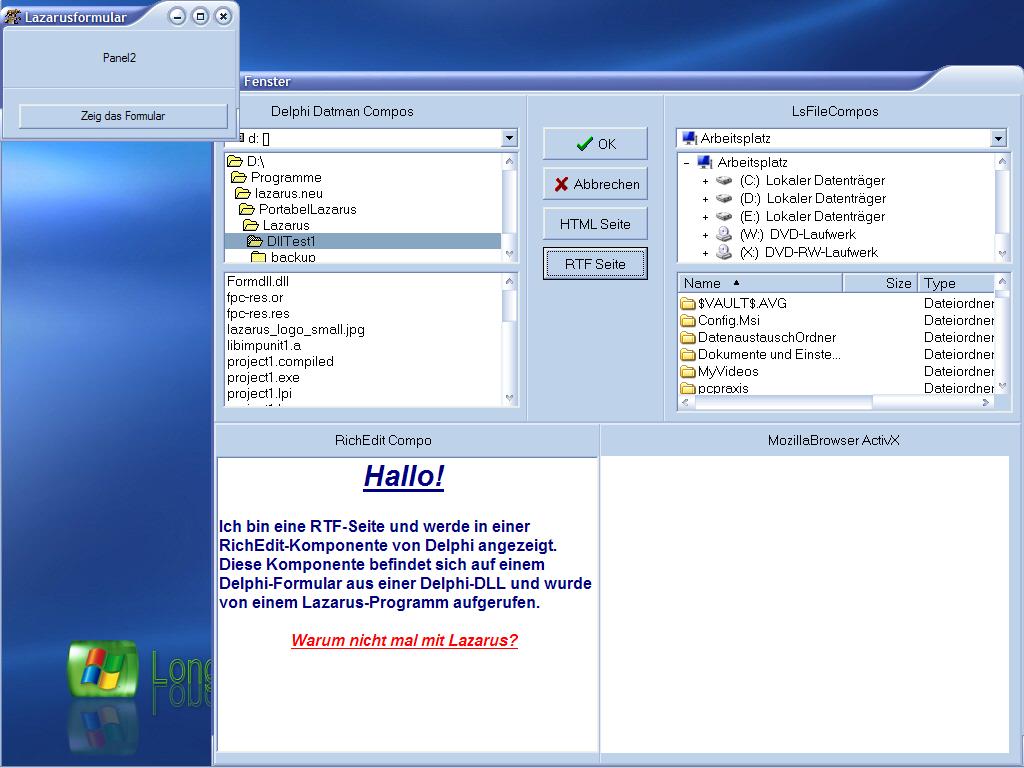Viewport: 1024px width, 768px height.
Task: Click the PortabelLazarus folder icon
Action: click(246, 209)
